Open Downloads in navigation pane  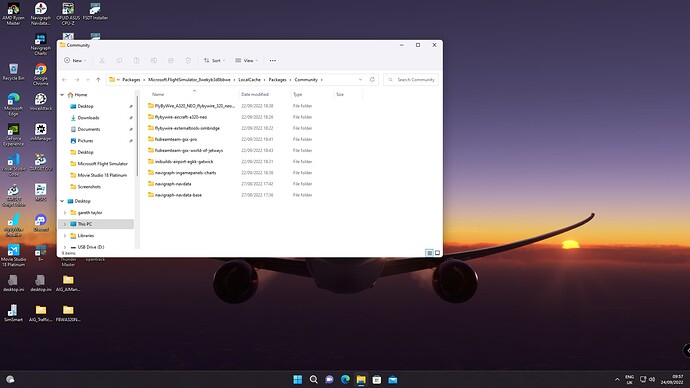pyautogui.click(x=88, y=117)
